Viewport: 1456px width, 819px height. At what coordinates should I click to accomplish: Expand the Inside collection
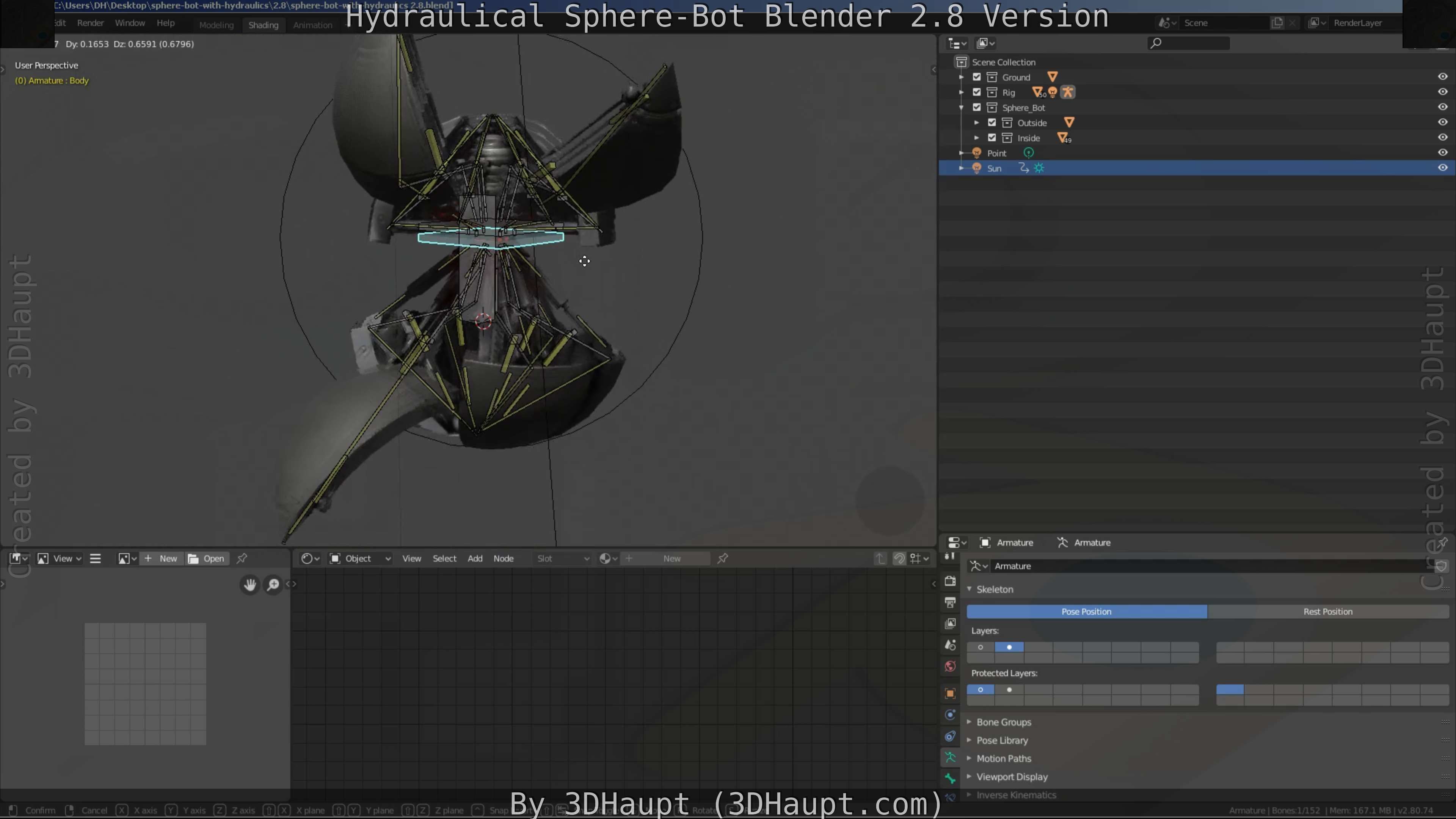coord(977,138)
